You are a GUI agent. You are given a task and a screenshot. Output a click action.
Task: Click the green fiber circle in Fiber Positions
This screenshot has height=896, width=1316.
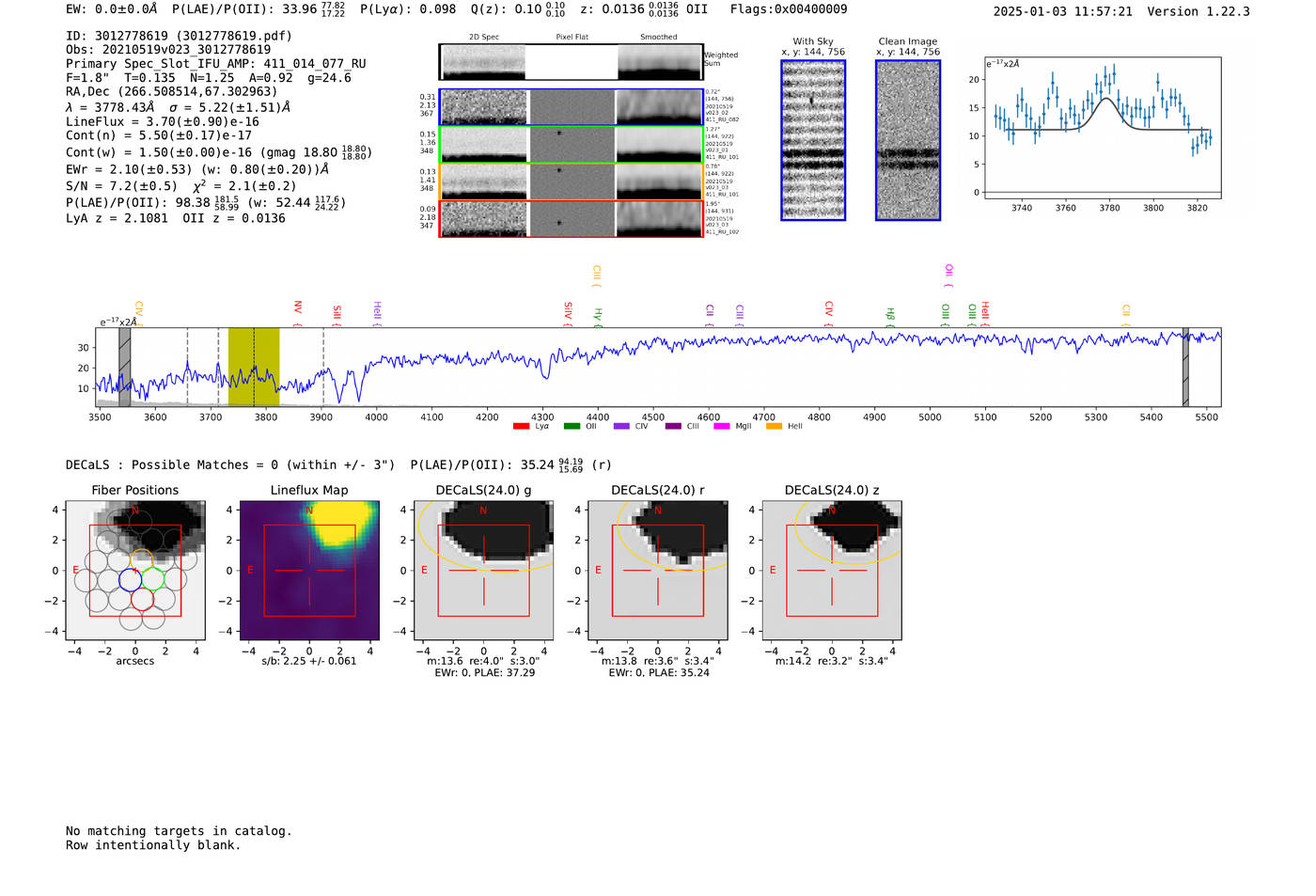tap(153, 579)
